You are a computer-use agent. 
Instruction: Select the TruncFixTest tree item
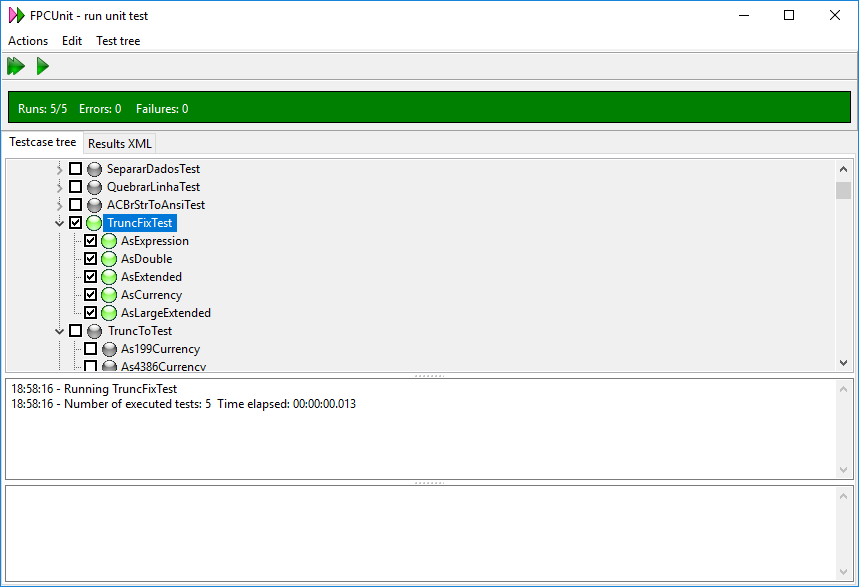tap(140, 223)
